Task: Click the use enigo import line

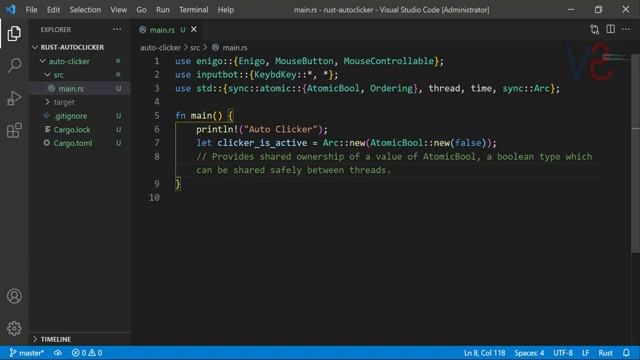Action: coord(309,61)
